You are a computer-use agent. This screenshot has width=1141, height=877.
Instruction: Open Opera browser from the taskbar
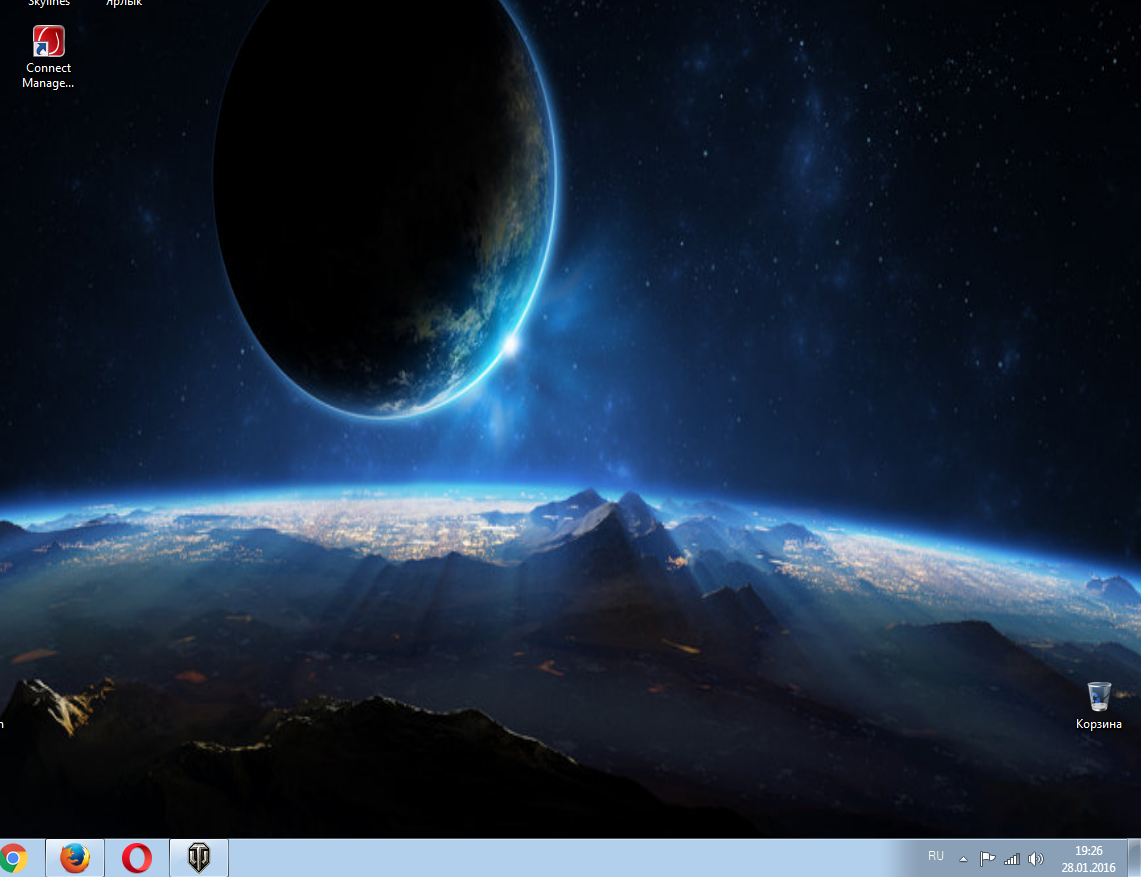pyautogui.click(x=137, y=858)
